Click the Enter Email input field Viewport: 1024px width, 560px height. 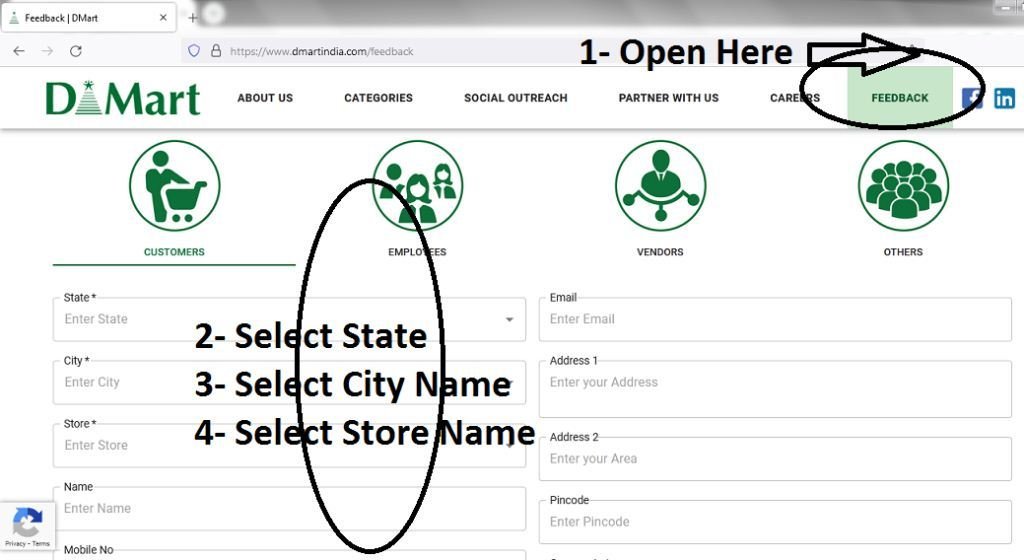point(775,319)
